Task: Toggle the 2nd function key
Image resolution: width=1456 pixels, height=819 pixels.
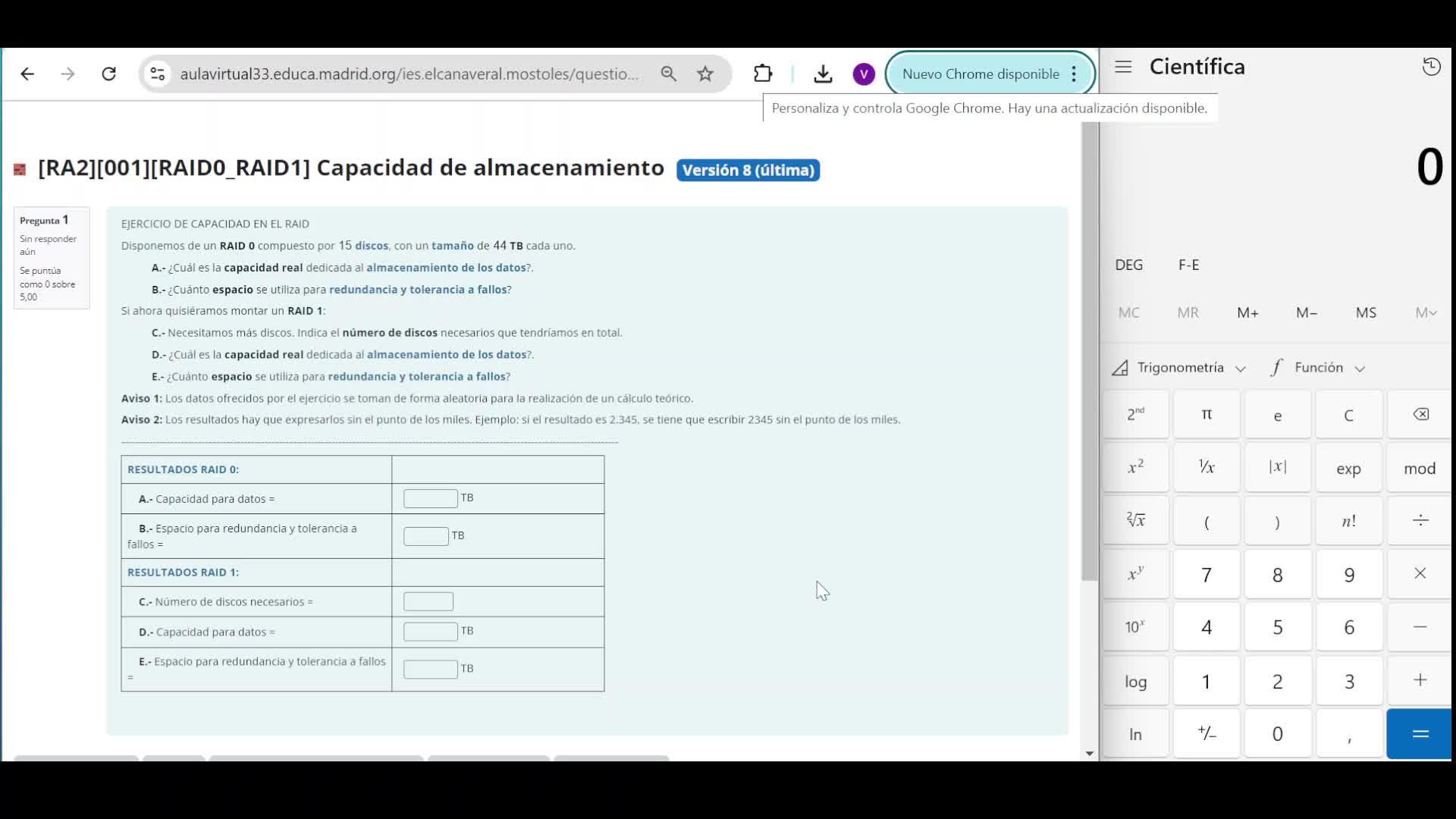Action: 1135,415
